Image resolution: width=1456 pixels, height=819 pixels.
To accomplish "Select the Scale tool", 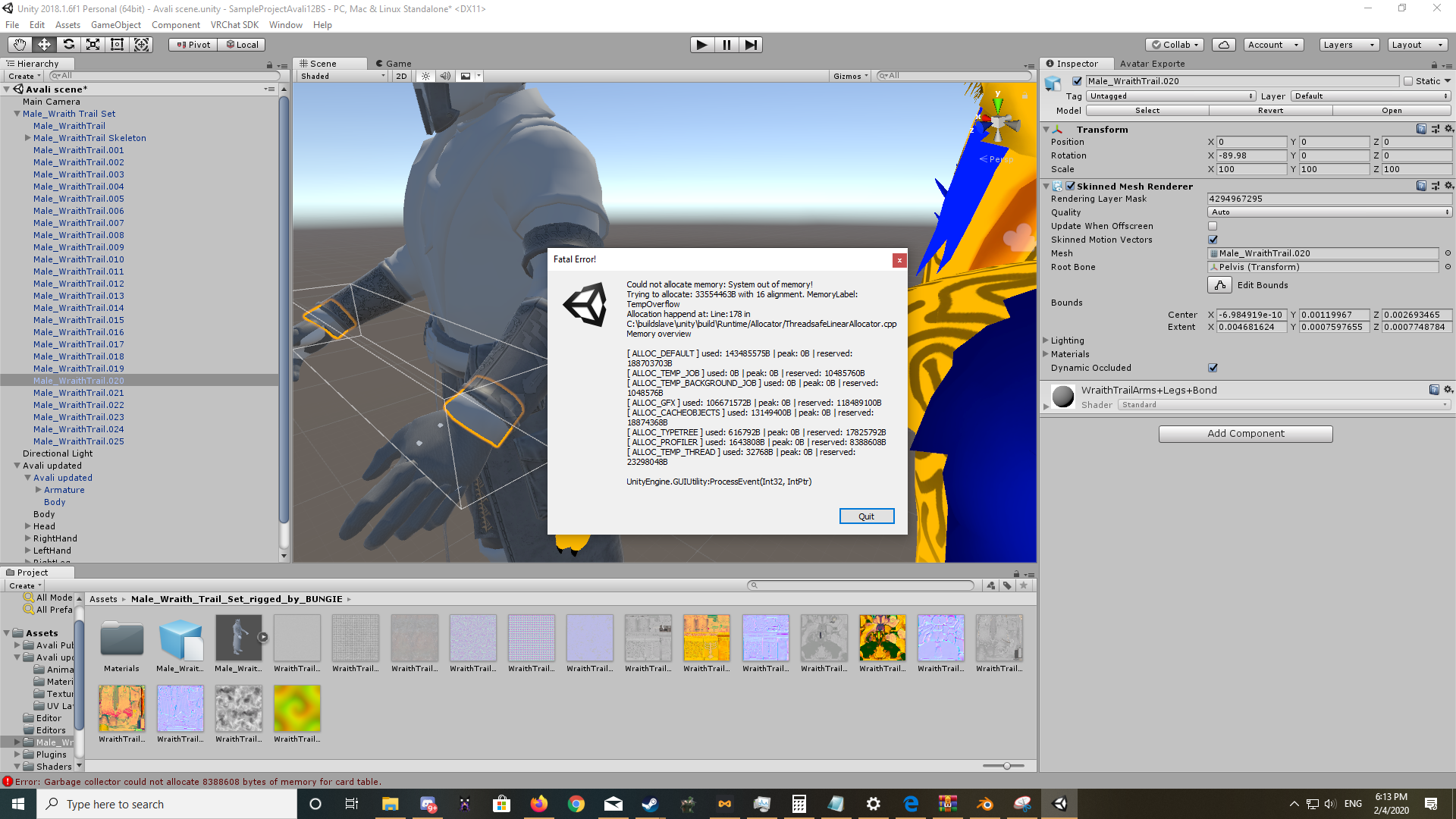I will pyautogui.click(x=93, y=45).
